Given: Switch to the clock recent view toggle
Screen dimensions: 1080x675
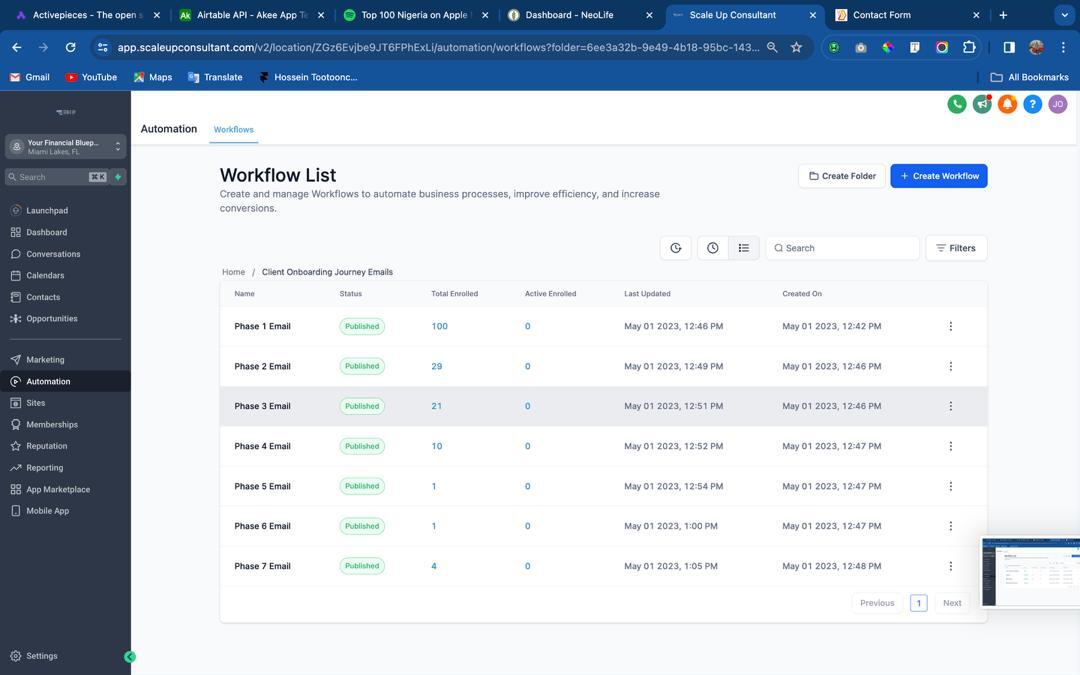Looking at the screenshot, I should pyautogui.click(x=712, y=248).
